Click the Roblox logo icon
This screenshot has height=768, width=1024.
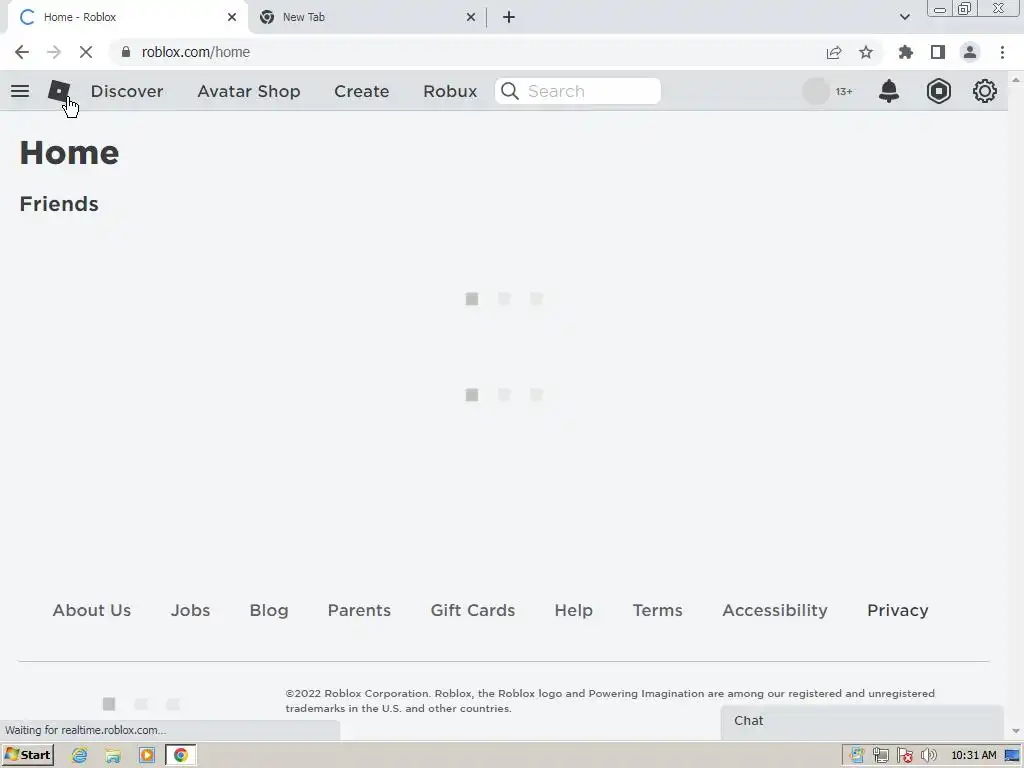pos(59,91)
